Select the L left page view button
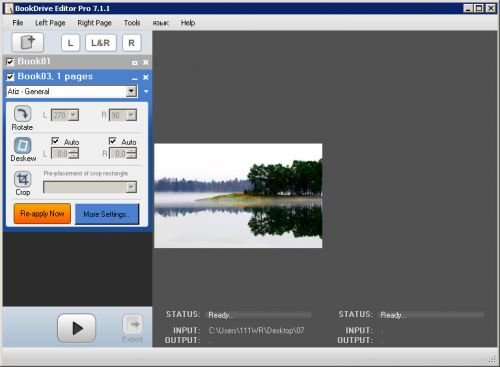This screenshot has height=367, width=500. [x=70, y=43]
